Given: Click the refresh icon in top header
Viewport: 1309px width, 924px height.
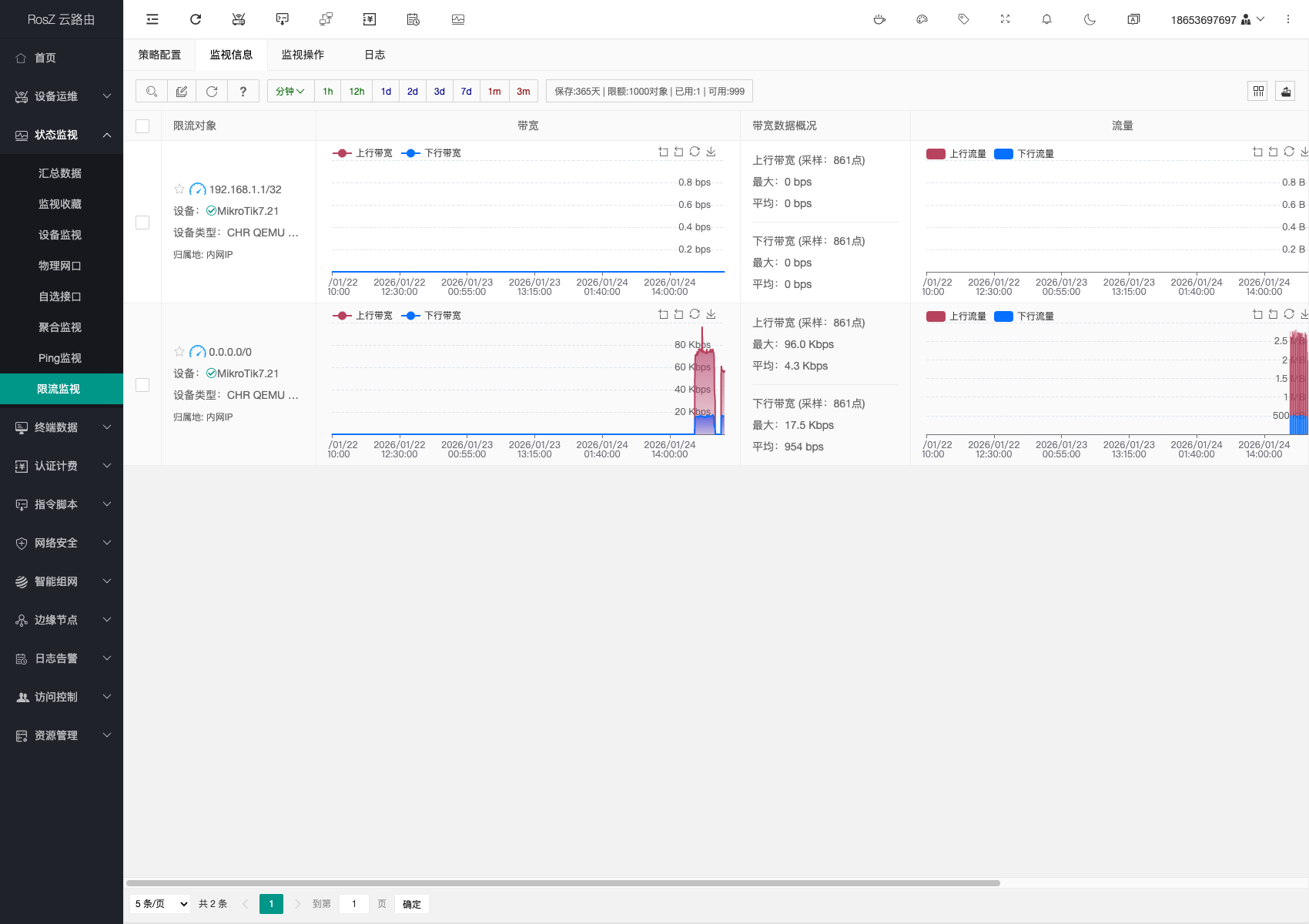Looking at the screenshot, I should click(196, 19).
